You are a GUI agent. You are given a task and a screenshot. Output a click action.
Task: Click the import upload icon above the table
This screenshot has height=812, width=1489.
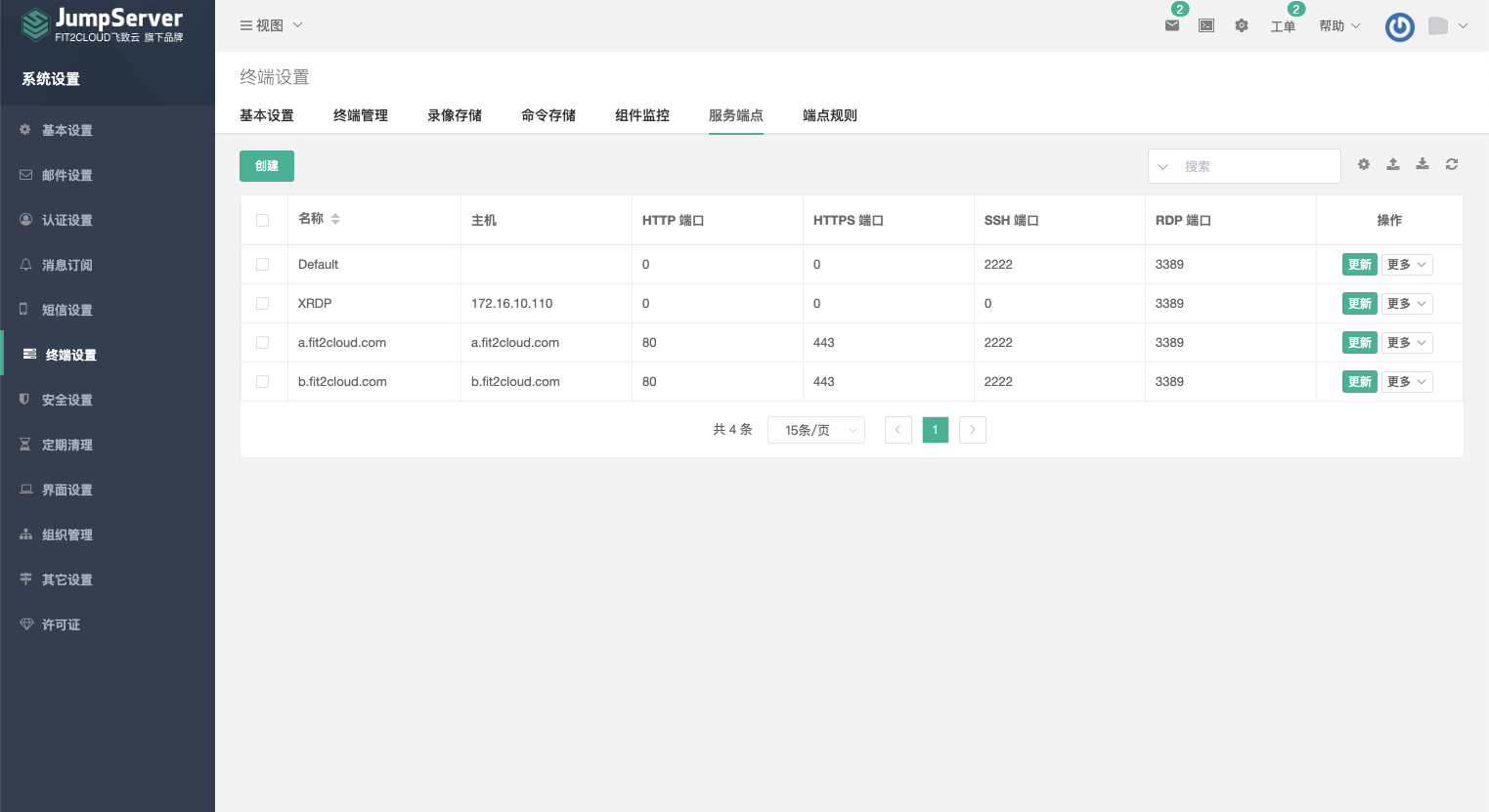click(1392, 164)
